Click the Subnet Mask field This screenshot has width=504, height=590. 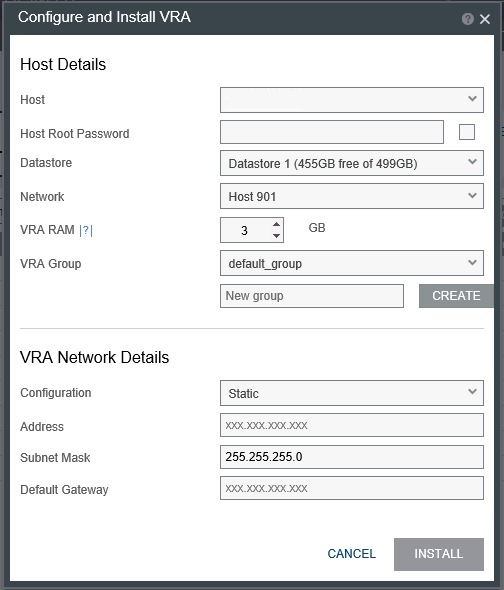352,457
